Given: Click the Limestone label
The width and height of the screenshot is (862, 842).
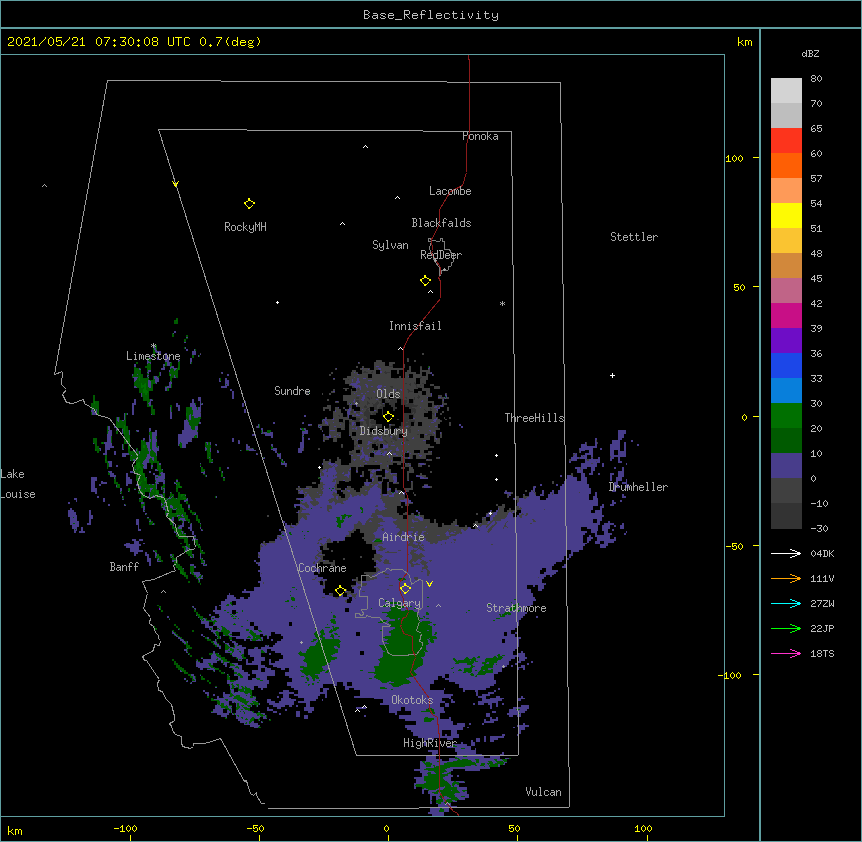Looking at the screenshot, I should pos(153,356).
